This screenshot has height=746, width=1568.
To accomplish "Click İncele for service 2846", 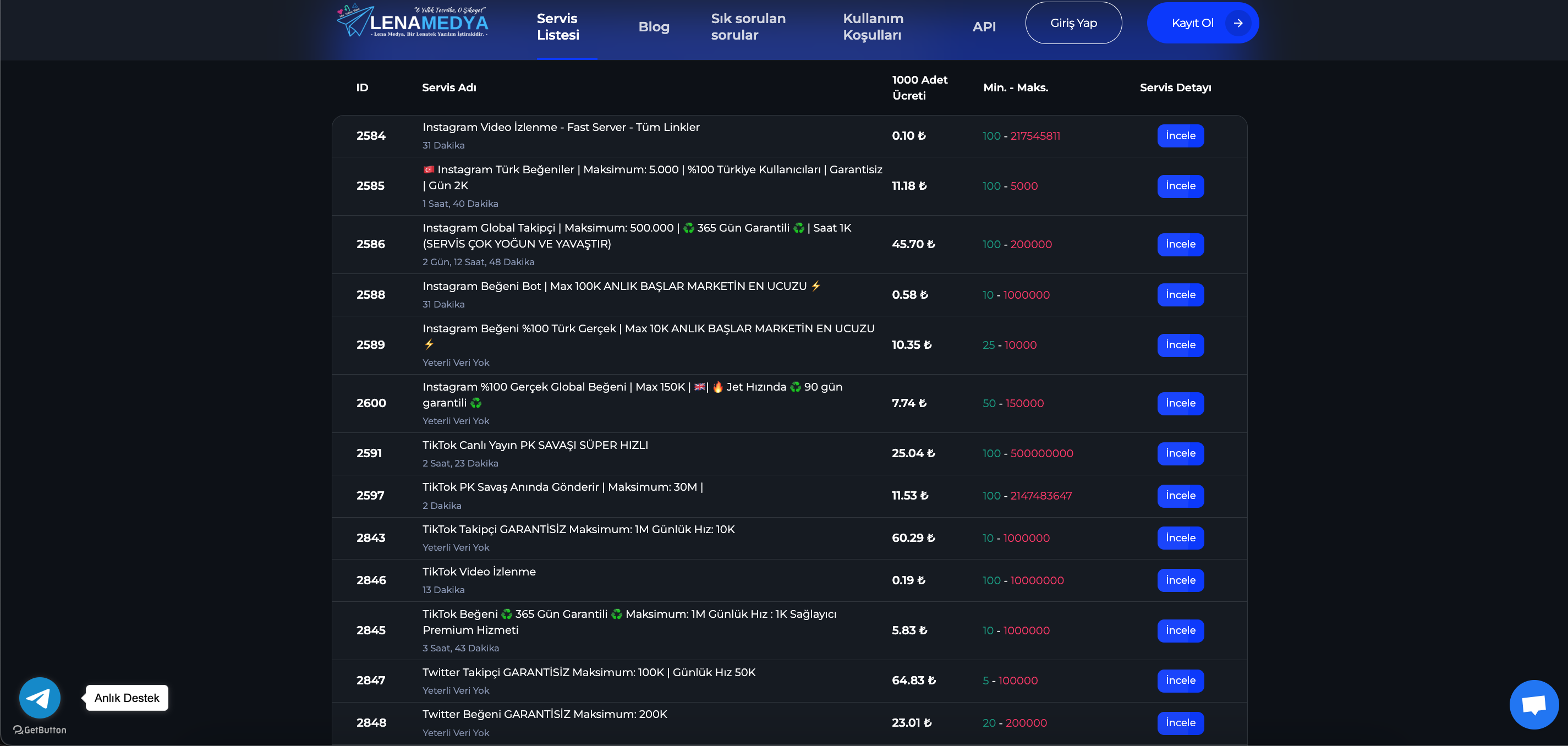I will 1180,580.
